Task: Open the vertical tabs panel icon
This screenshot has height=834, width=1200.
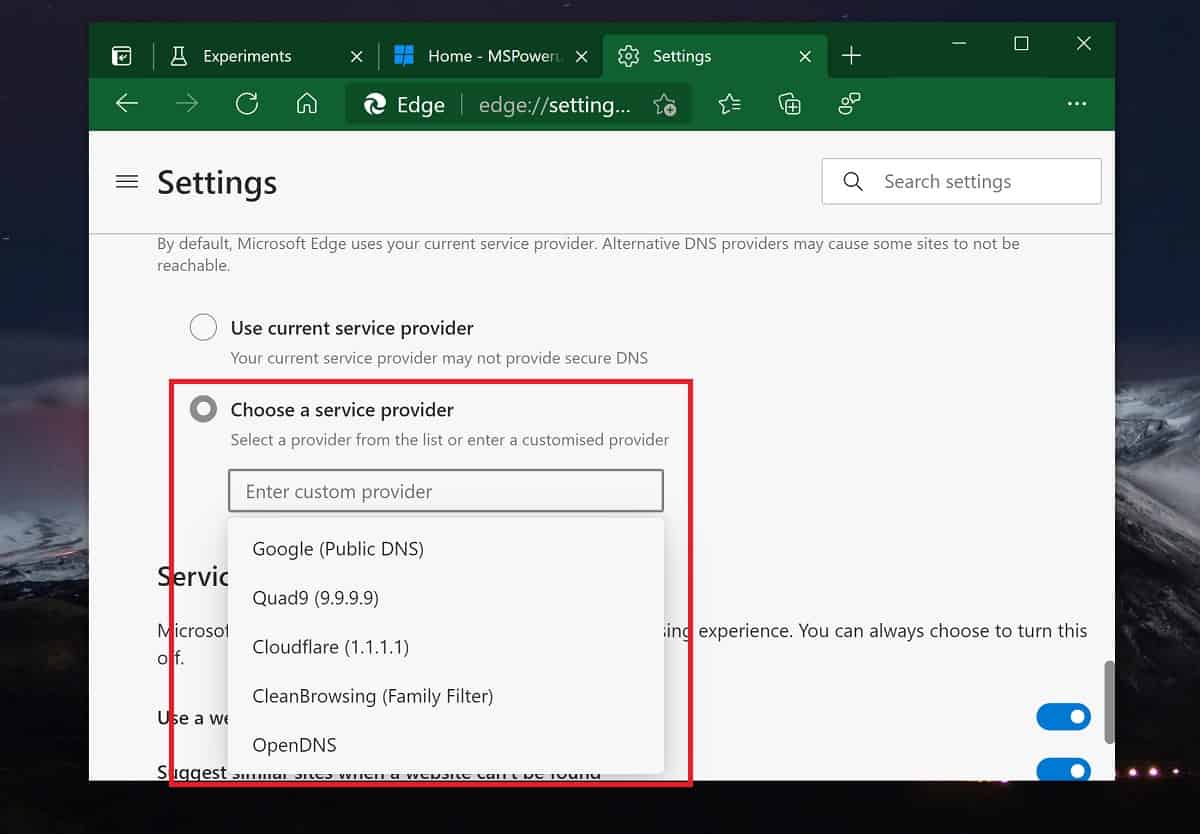Action: tap(121, 56)
